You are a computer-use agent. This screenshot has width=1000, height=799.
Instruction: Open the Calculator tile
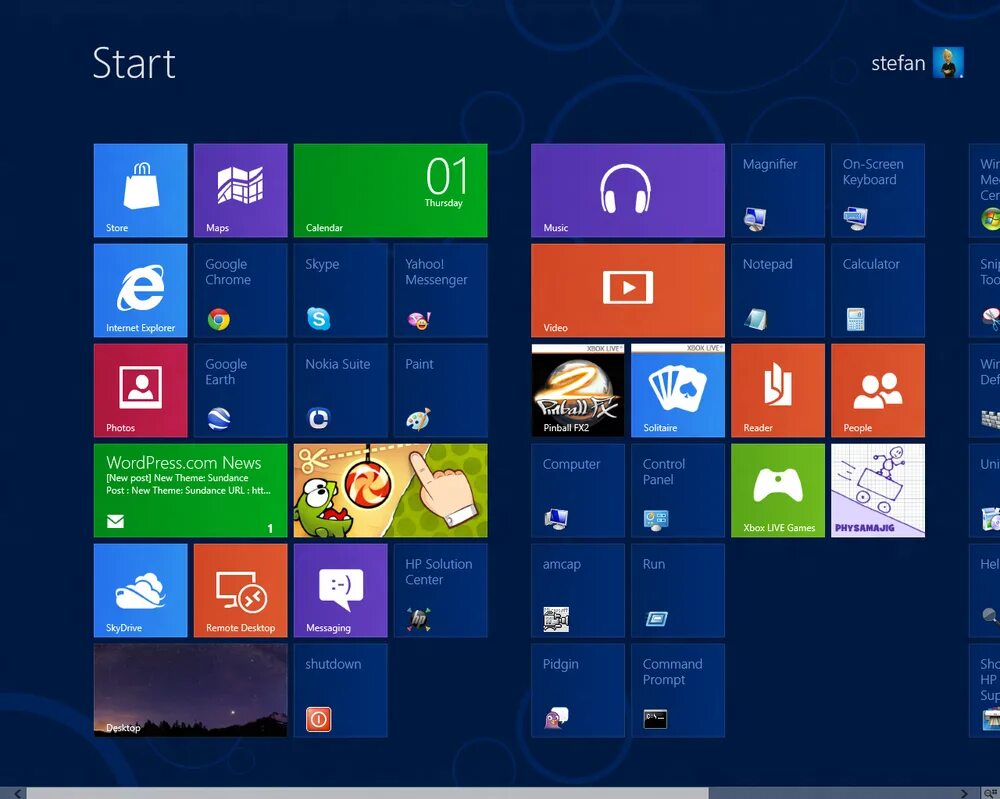click(x=878, y=290)
